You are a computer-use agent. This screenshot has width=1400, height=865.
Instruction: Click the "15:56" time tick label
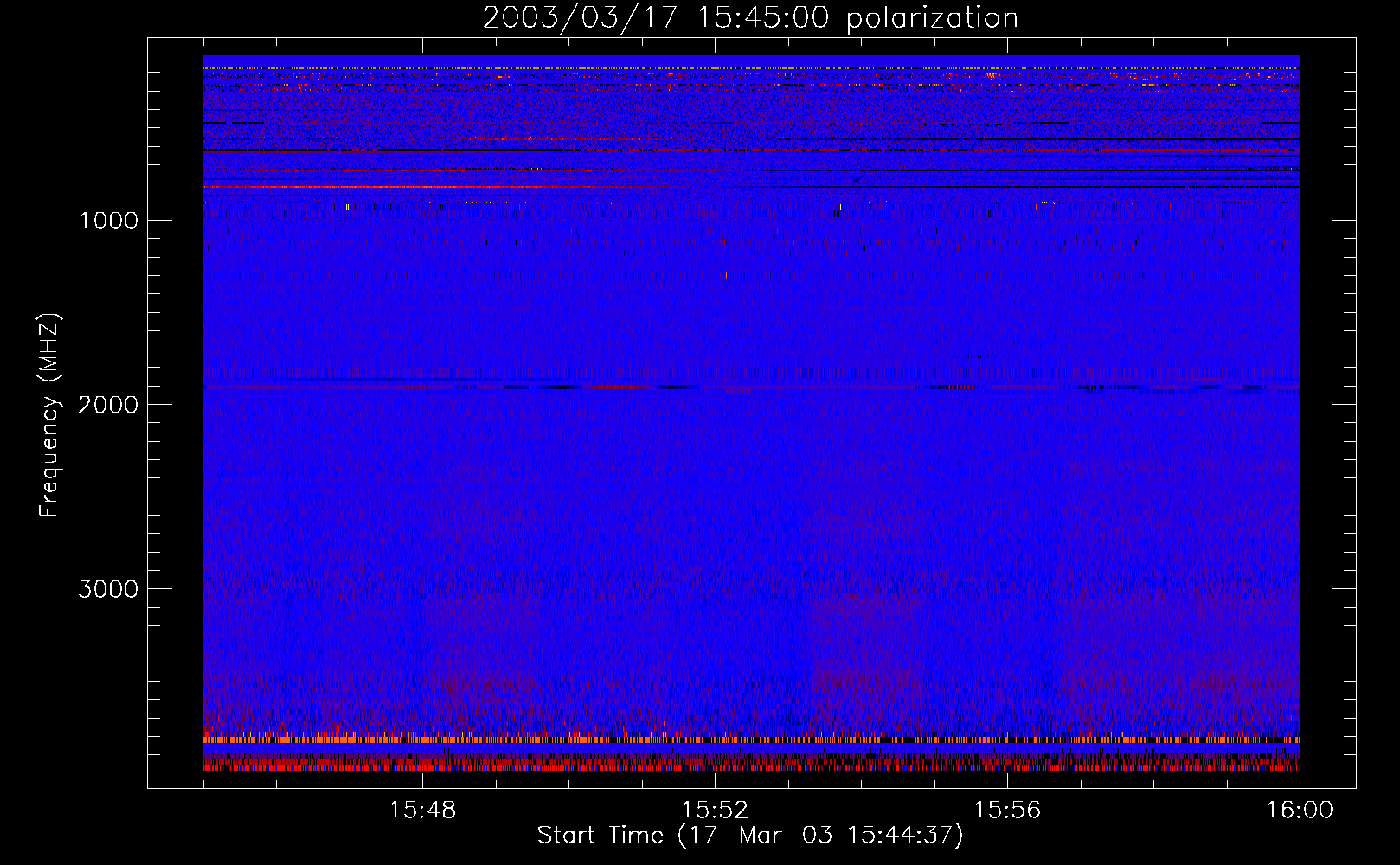pyautogui.click(x=1007, y=811)
